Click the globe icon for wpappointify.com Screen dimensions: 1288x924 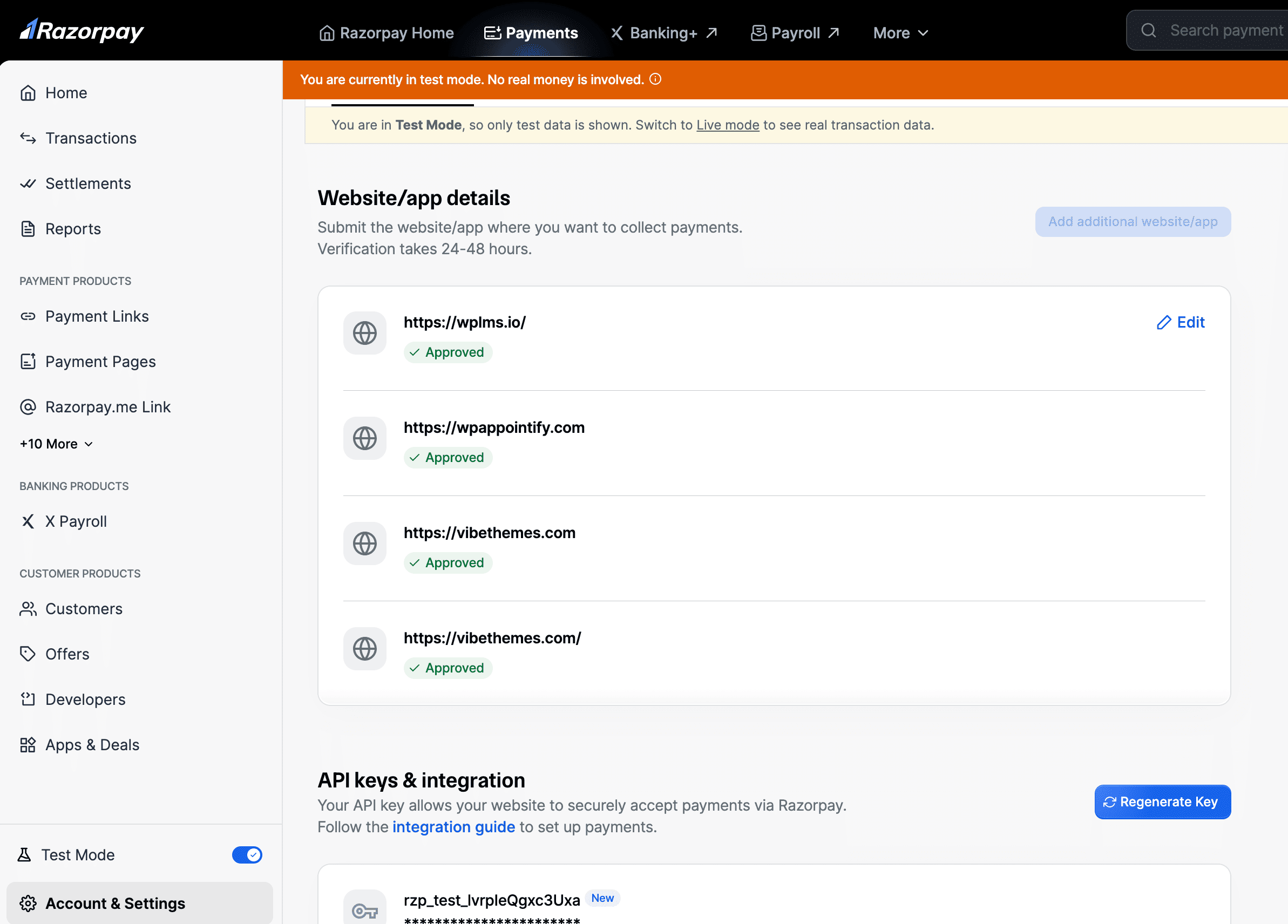click(364, 438)
